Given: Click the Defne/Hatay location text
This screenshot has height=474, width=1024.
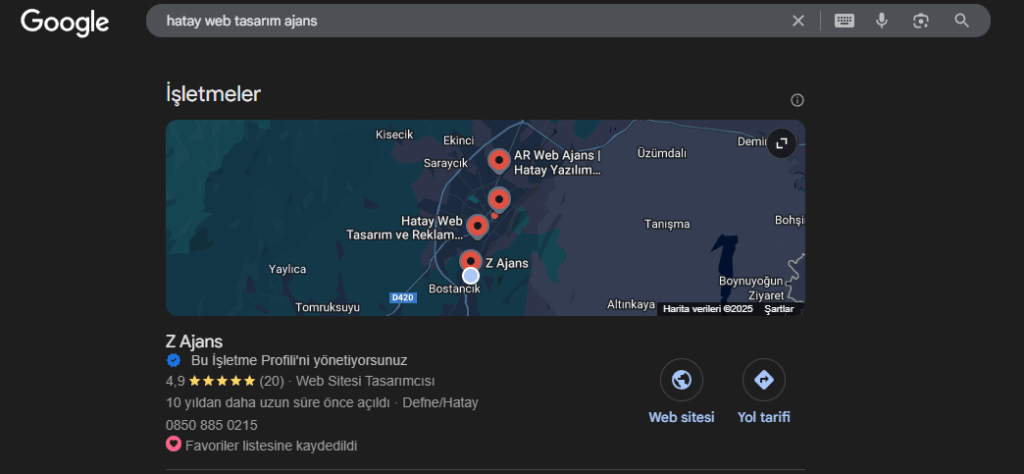Looking at the screenshot, I should pos(440,403).
